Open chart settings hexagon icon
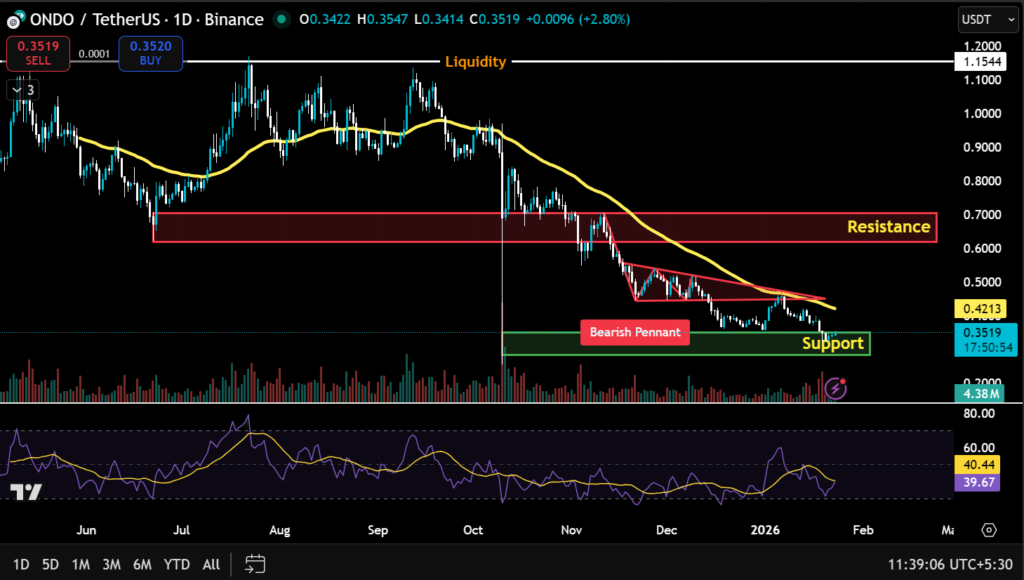The width and height of the screenshot is (1024, 580). [989, 529]
